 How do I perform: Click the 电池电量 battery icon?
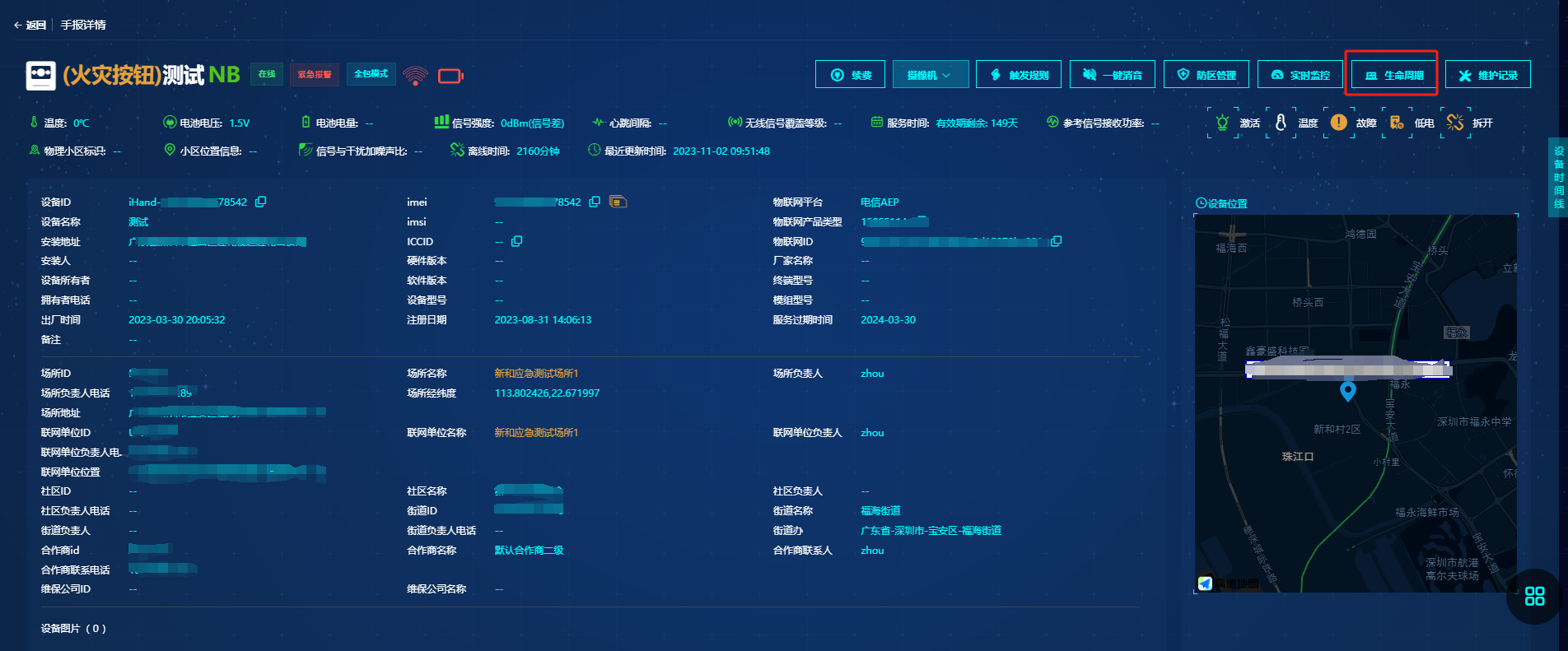pyautogui.click(x=306, y=122)
